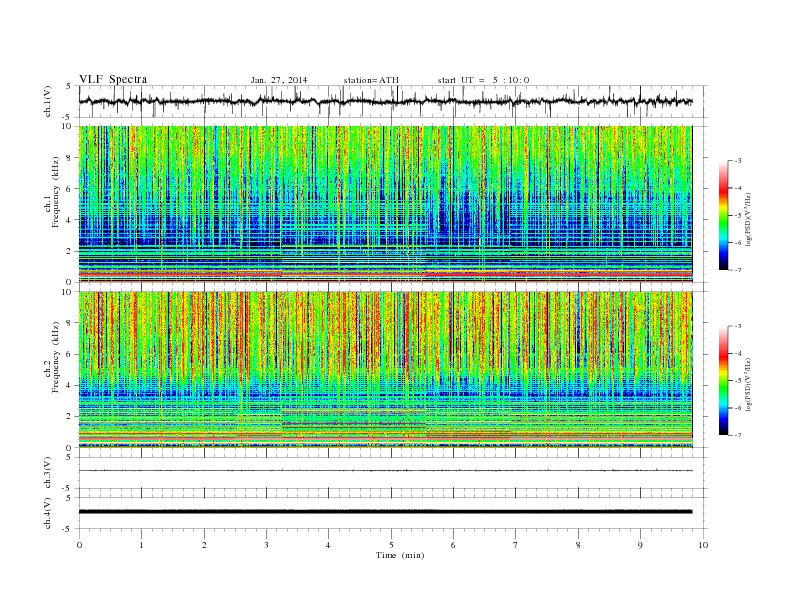
Task: Click the ch.2 "Frequency (kHz)" axis label
Action: point(56,356)
